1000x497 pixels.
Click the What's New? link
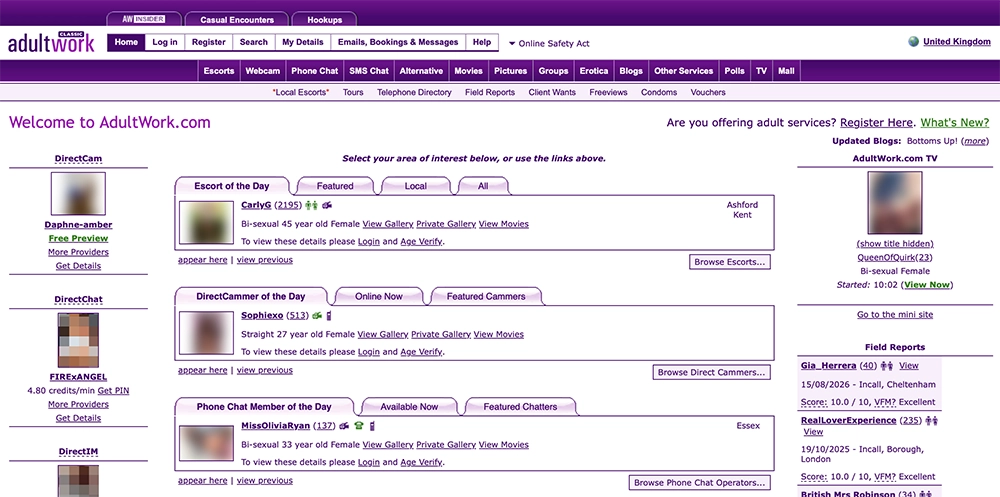(955, 122)
